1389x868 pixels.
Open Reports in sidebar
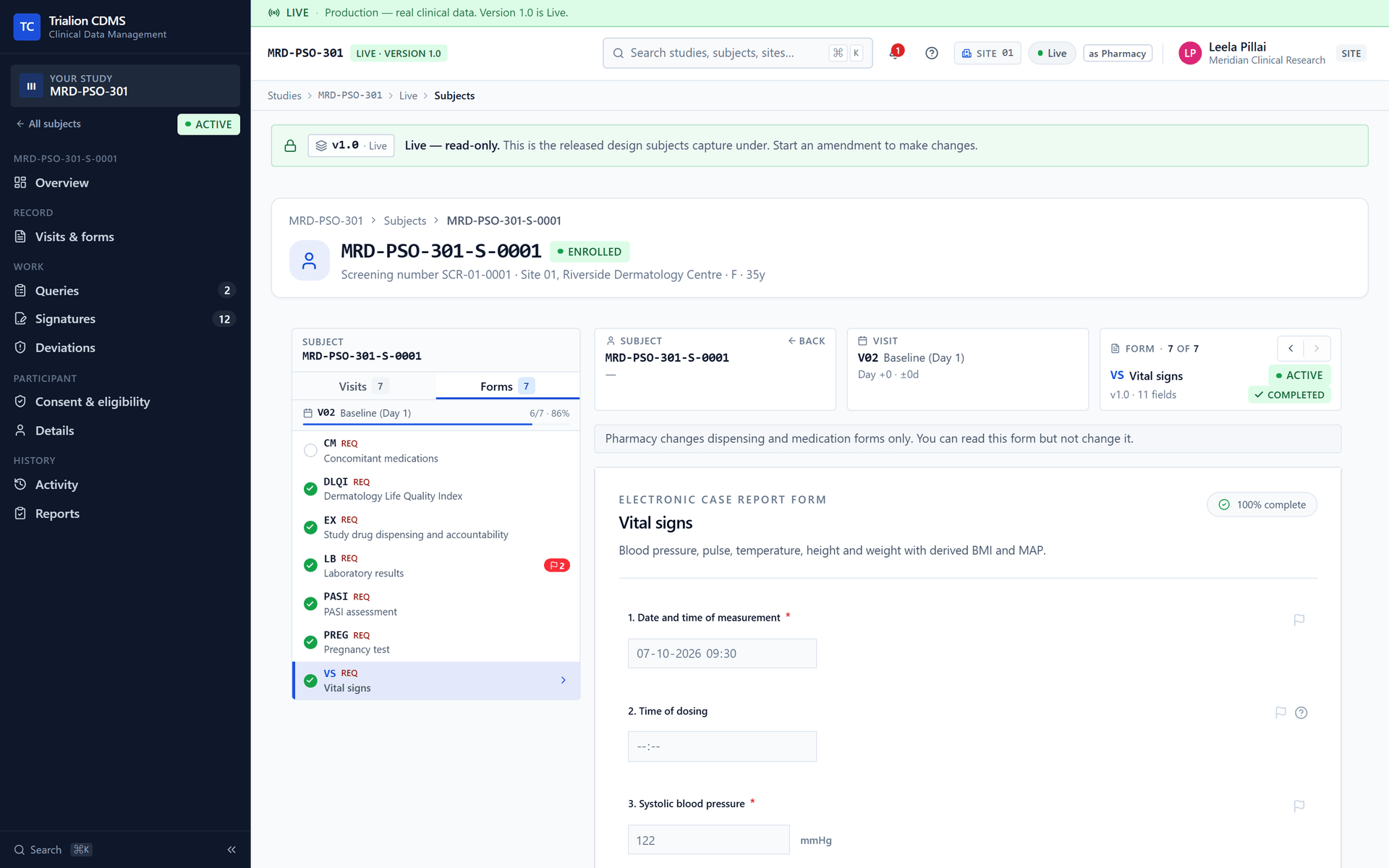point(125,514)
